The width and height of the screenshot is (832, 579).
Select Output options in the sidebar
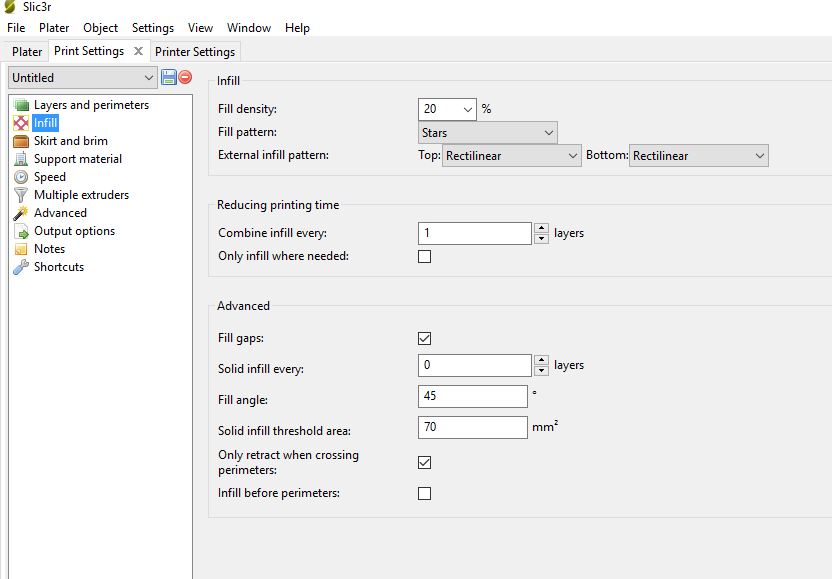(74, 231)
